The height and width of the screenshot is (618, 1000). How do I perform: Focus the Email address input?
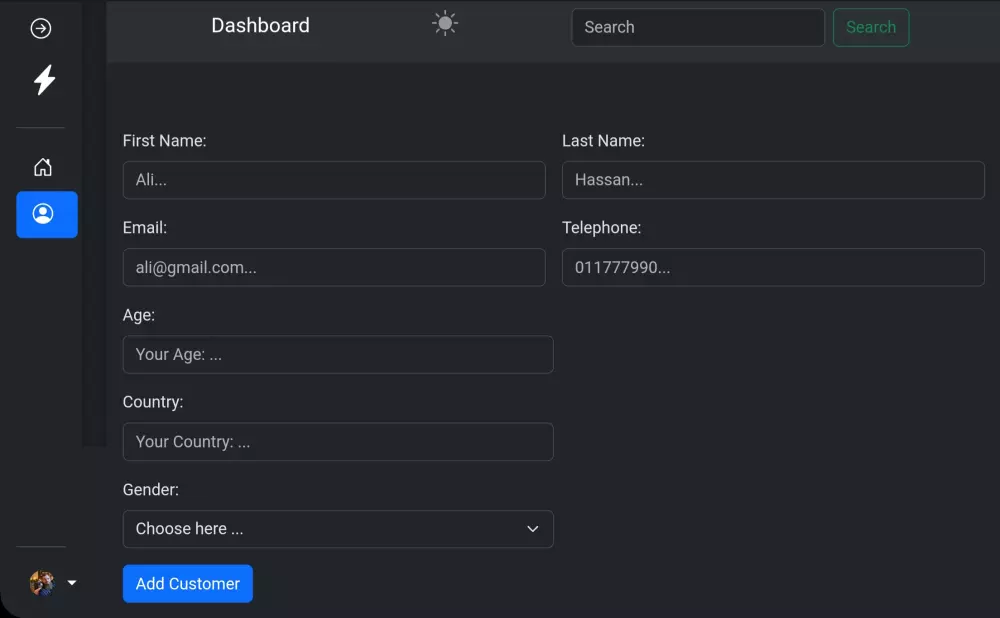334,267
